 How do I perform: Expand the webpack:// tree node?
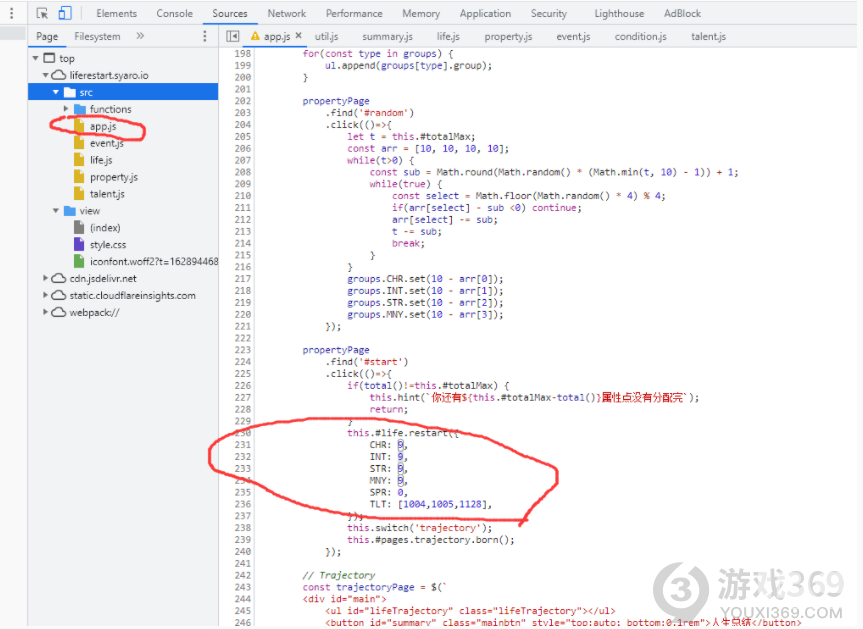[x=46, y=312]
